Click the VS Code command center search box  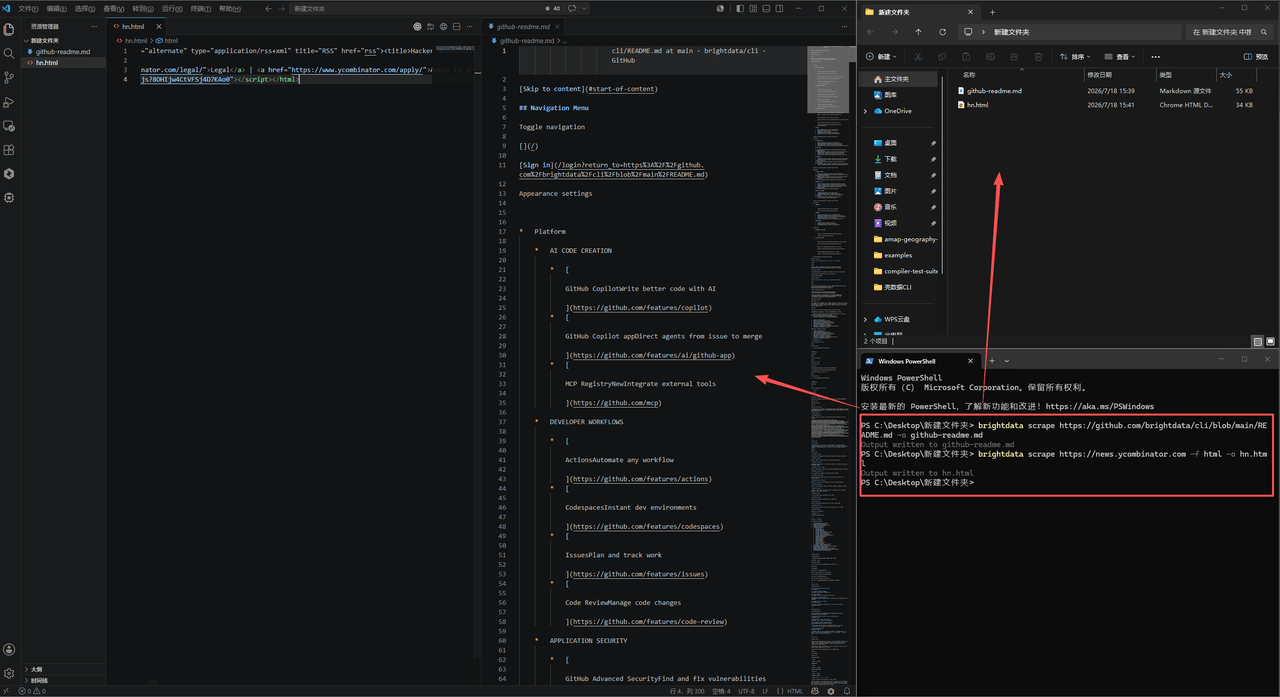click(438, 8)
